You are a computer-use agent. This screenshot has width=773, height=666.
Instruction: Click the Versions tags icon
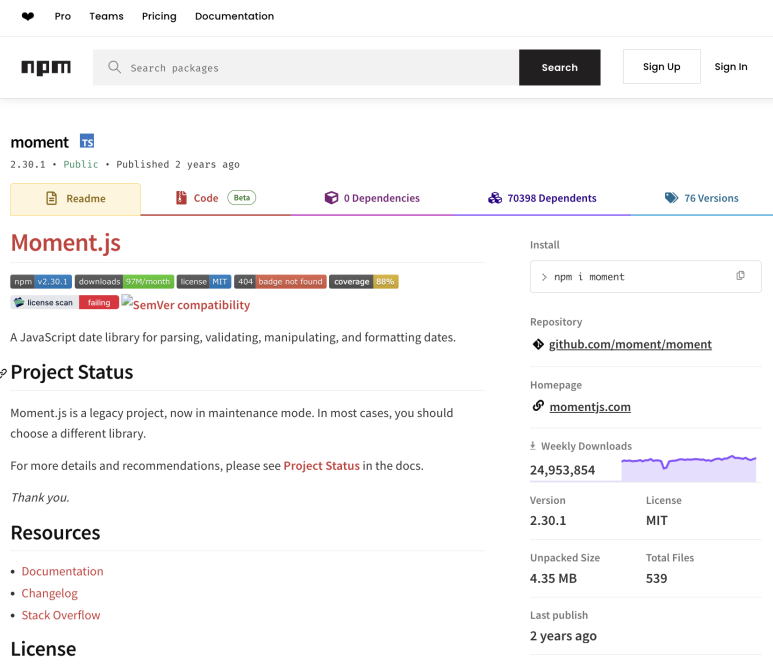[x=671, y=198]
